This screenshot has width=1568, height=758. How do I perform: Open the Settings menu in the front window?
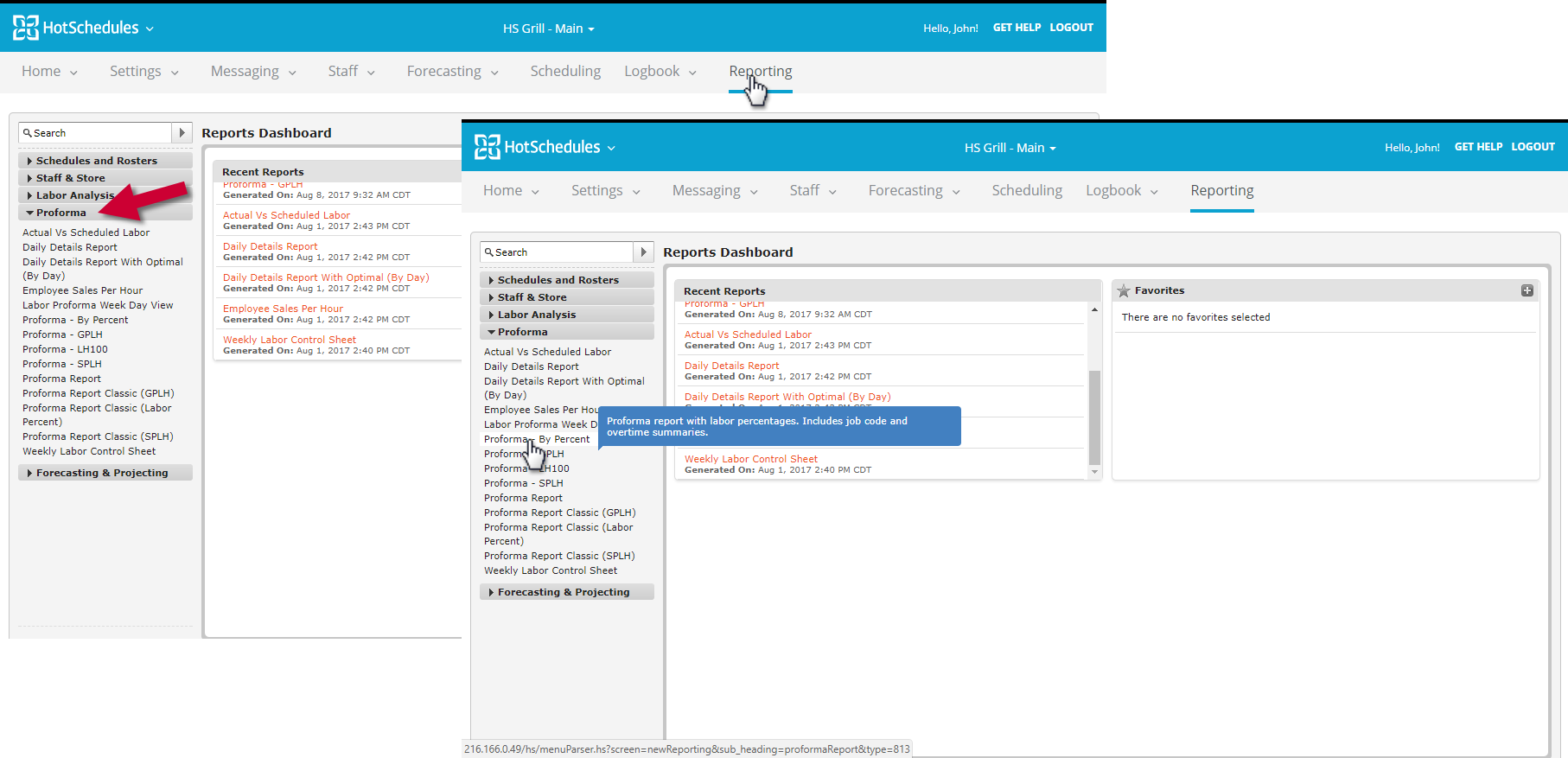[x=605, y=191]
